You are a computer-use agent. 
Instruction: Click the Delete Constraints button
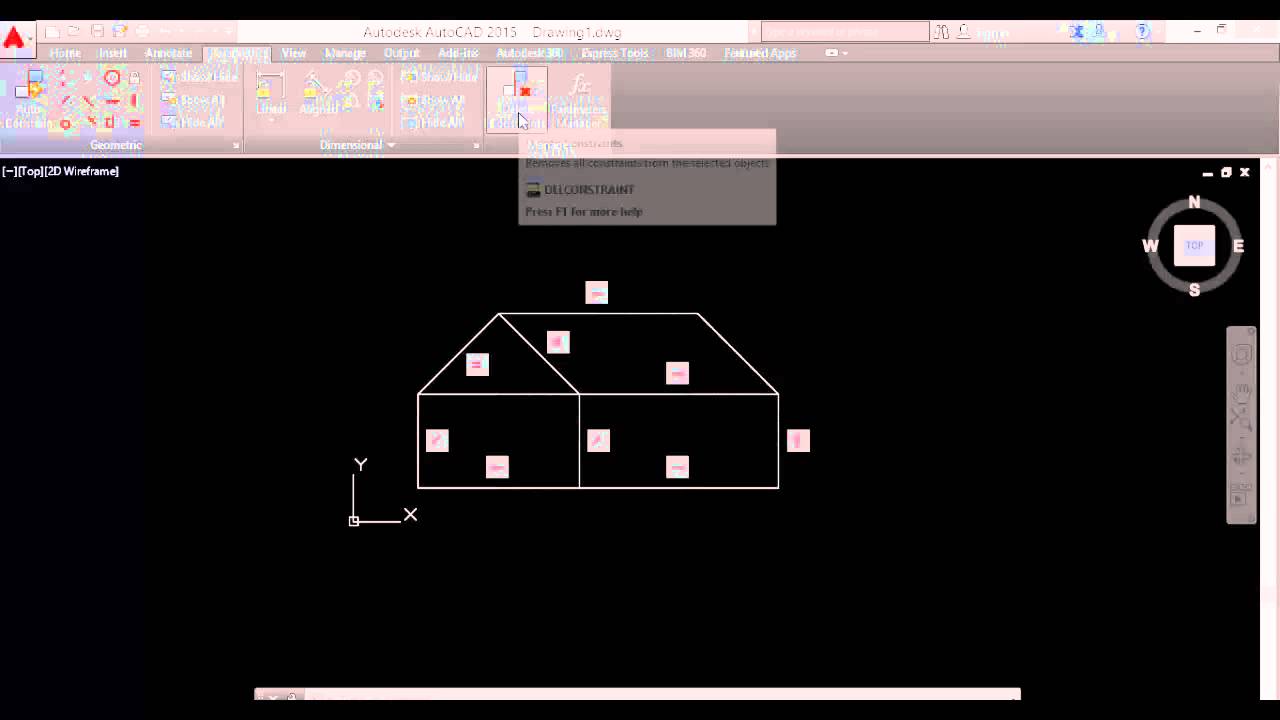click(x=516, y=100)
